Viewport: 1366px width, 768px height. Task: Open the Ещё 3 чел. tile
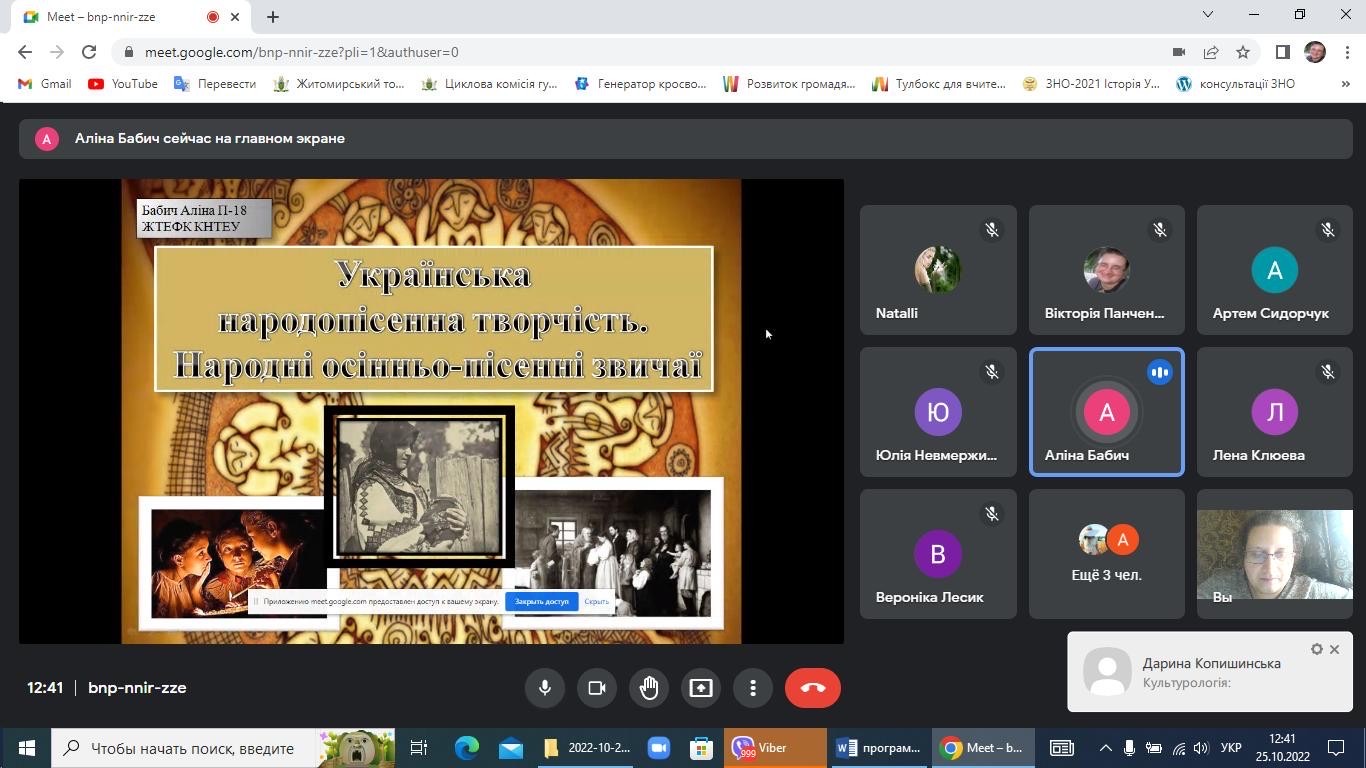coord(1106,554)
